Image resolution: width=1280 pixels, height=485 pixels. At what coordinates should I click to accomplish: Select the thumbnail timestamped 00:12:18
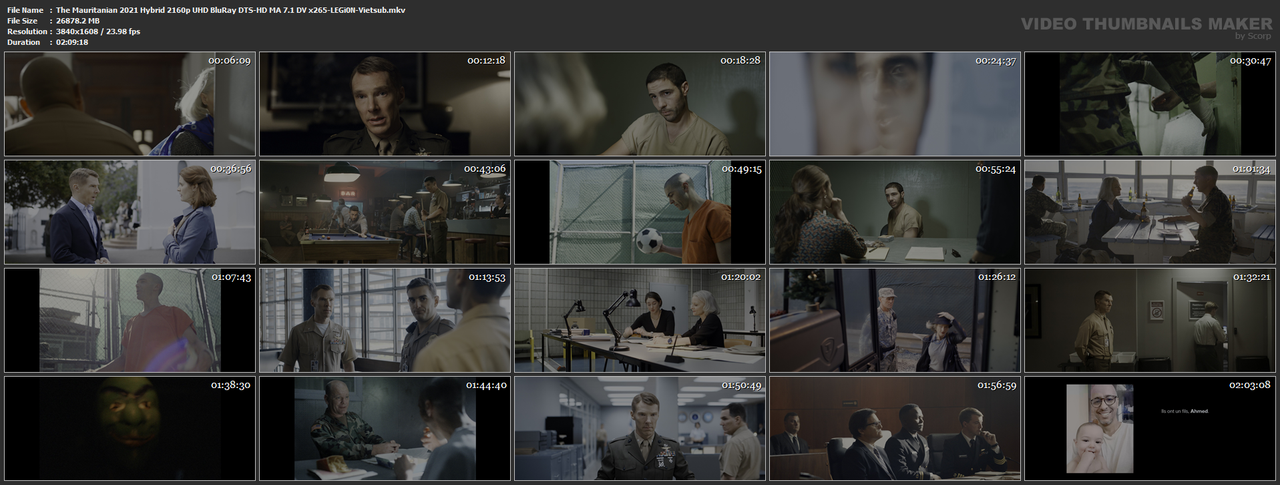coord(385,104)
